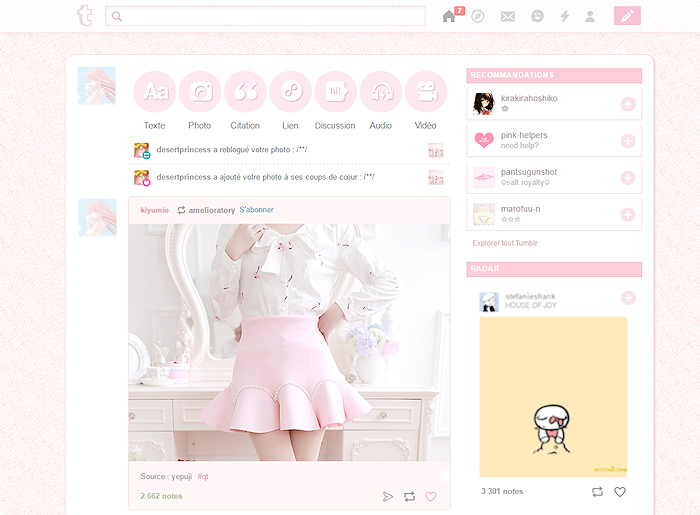700x515 pixels.
Task: Open the inbox envelope icon
Action: 508,17
